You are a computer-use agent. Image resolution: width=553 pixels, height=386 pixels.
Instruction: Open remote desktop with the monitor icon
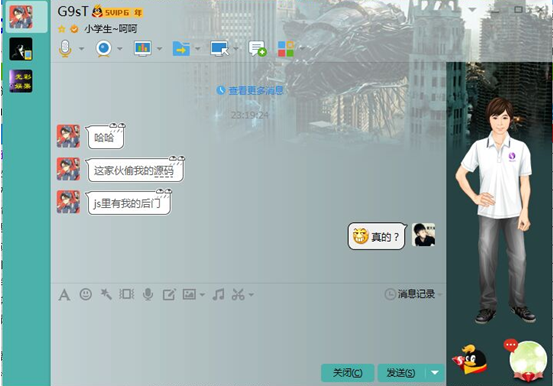tap(219, 48)
